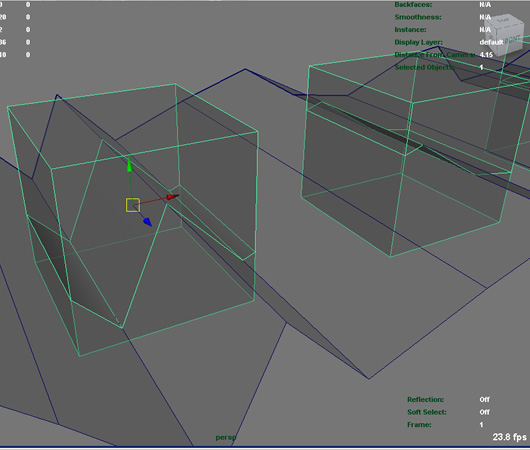Image resolution: width=530 pixels, height=450 pixels.
Task: Click the 'Backfaces:' HUD label
Action: pos(413,4)
